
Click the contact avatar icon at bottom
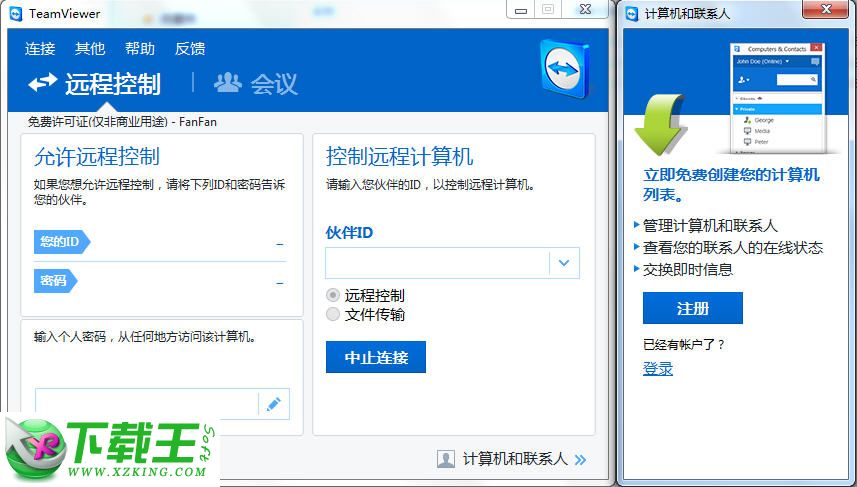[x=446, y=459]
